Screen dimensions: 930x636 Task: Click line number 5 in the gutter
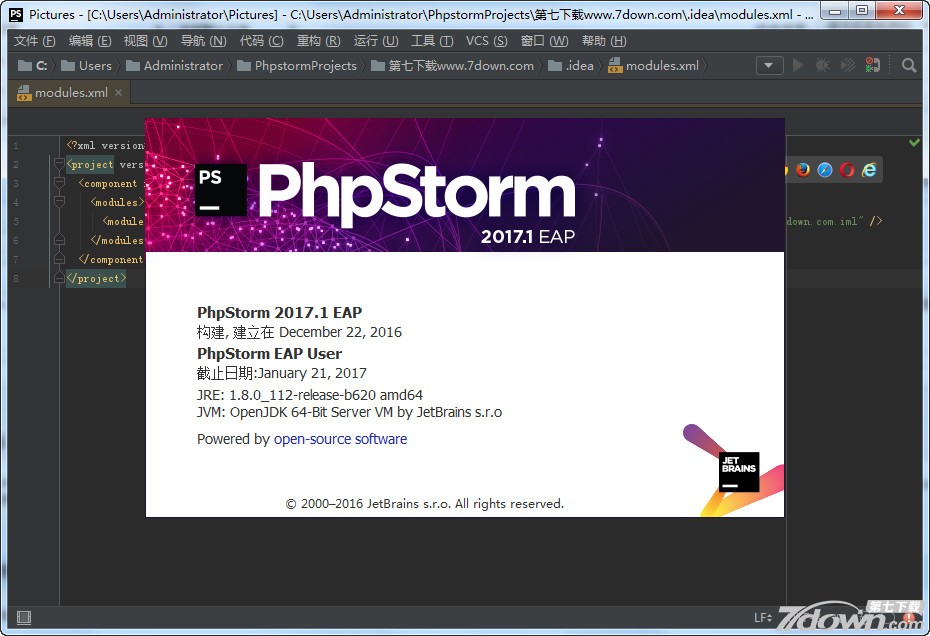[x=16, y=221]
